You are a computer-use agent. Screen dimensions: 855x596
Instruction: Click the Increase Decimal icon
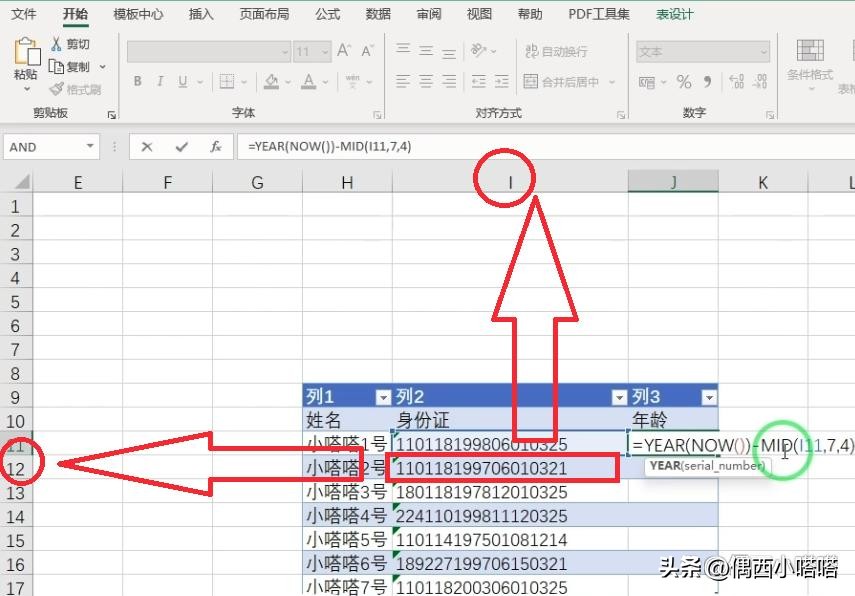pos(735,82)
